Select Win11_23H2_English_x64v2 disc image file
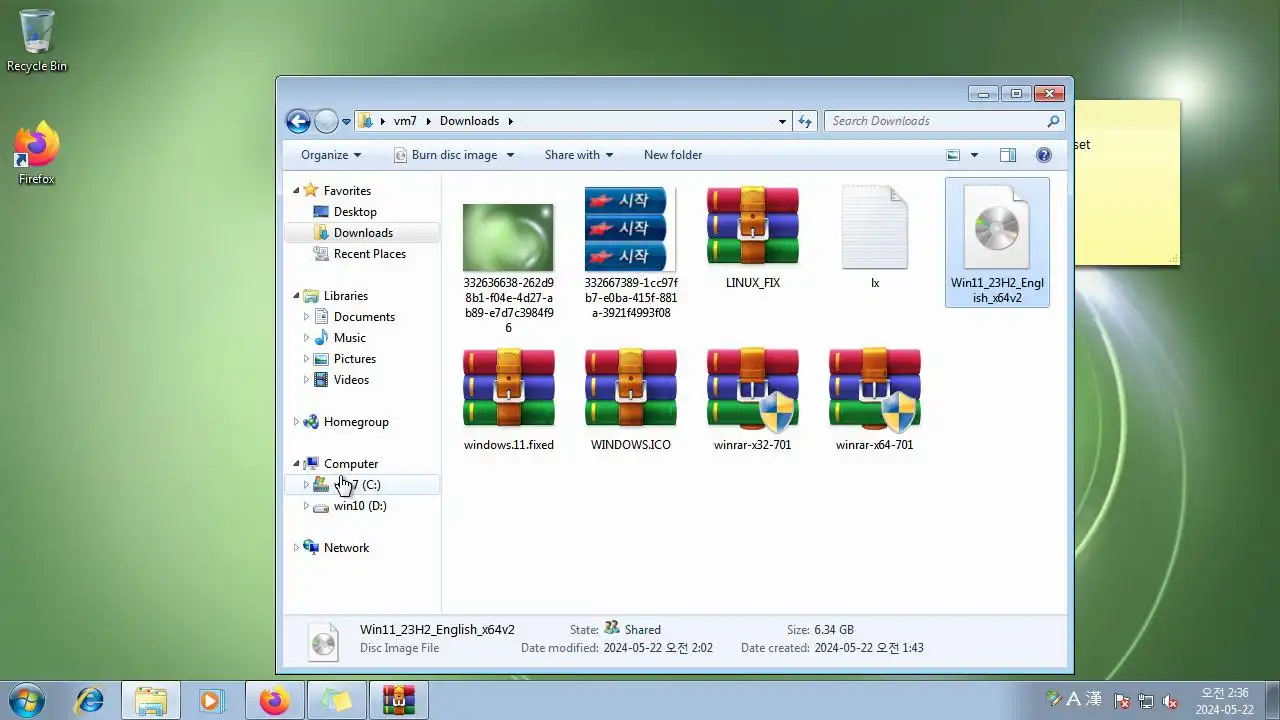Screen dimensions: 1280x720 coord(997,243)
